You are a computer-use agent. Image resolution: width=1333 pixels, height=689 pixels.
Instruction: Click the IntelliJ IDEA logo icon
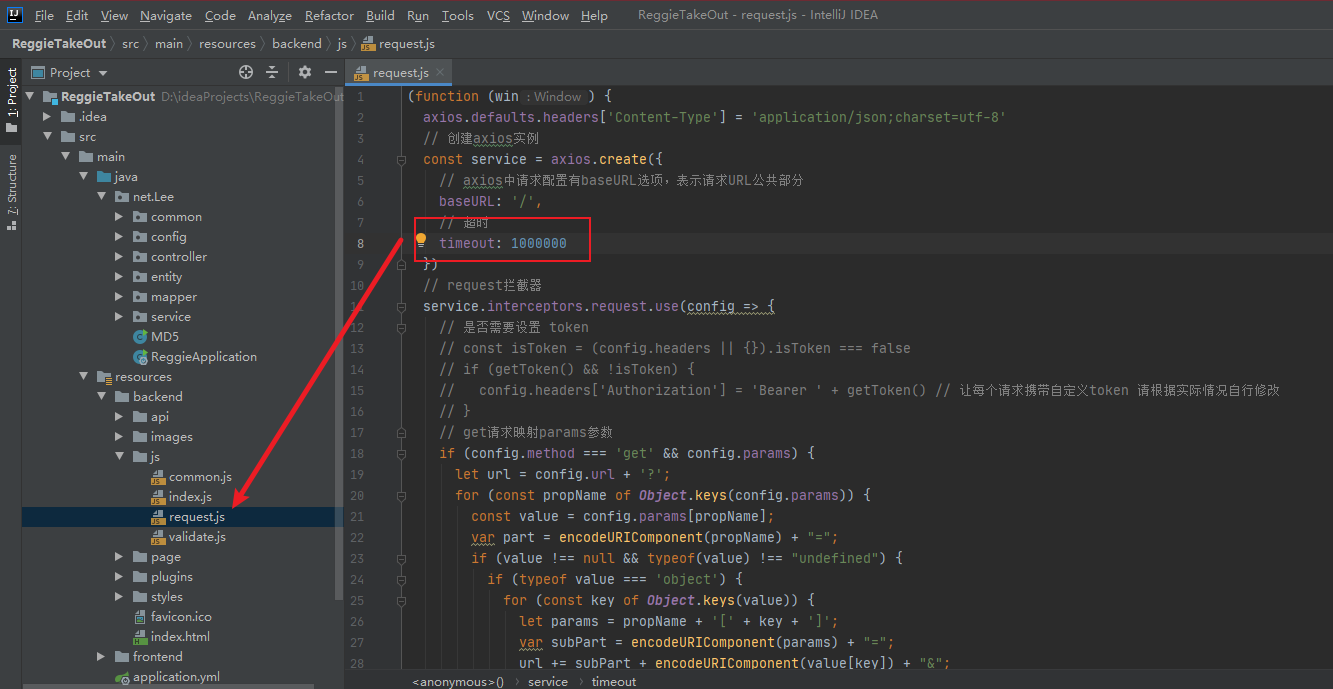pyautogui.click(x=14, y=15)
